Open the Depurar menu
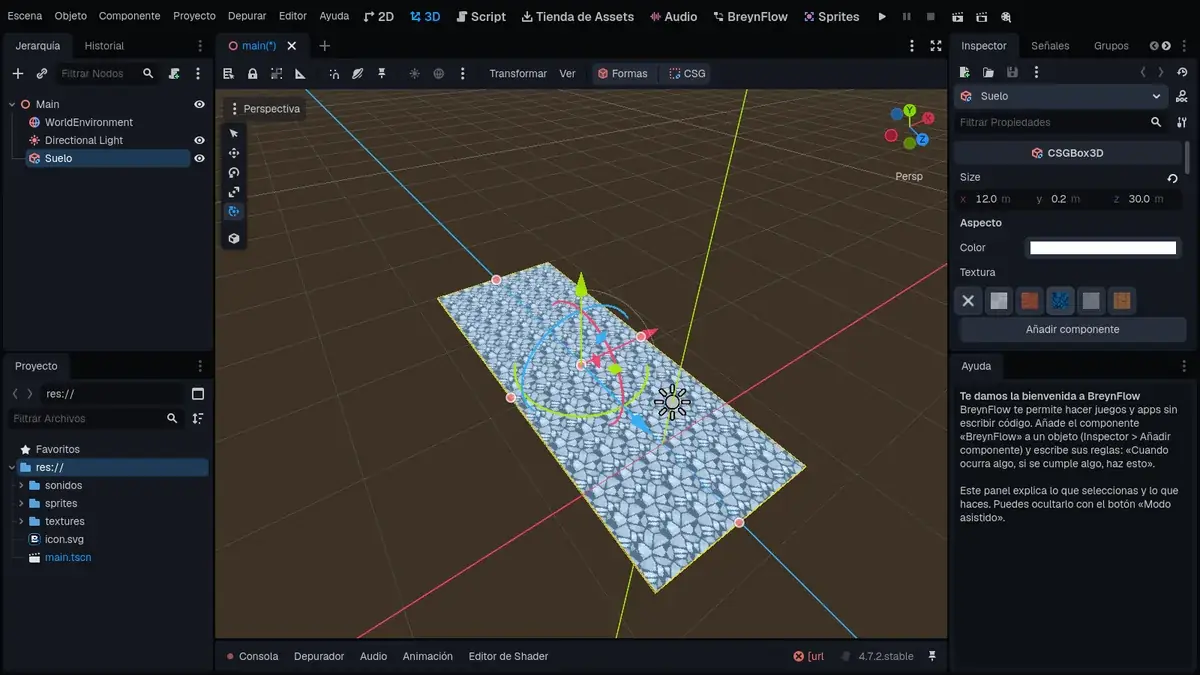The height and width of the screenshot is (675, 1200). pos(247,16)
